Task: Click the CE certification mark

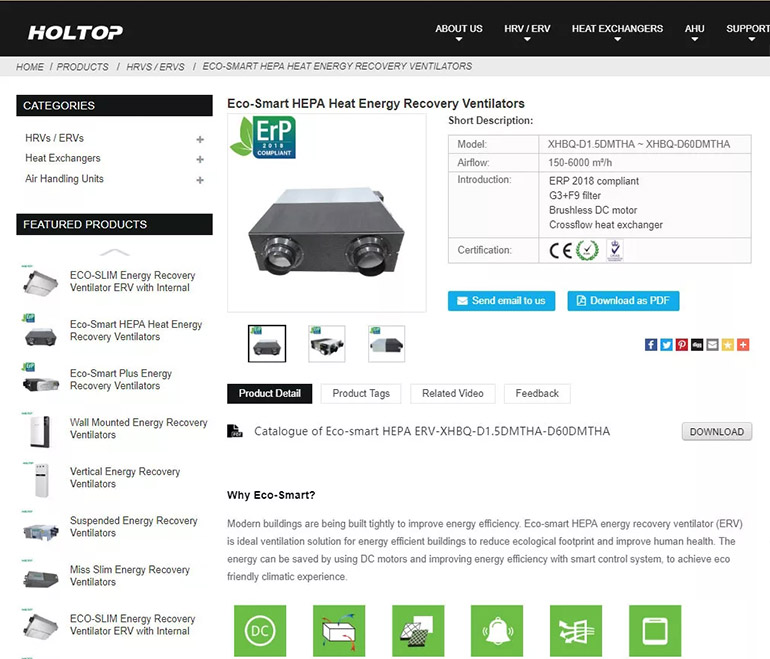Action: 560,250
